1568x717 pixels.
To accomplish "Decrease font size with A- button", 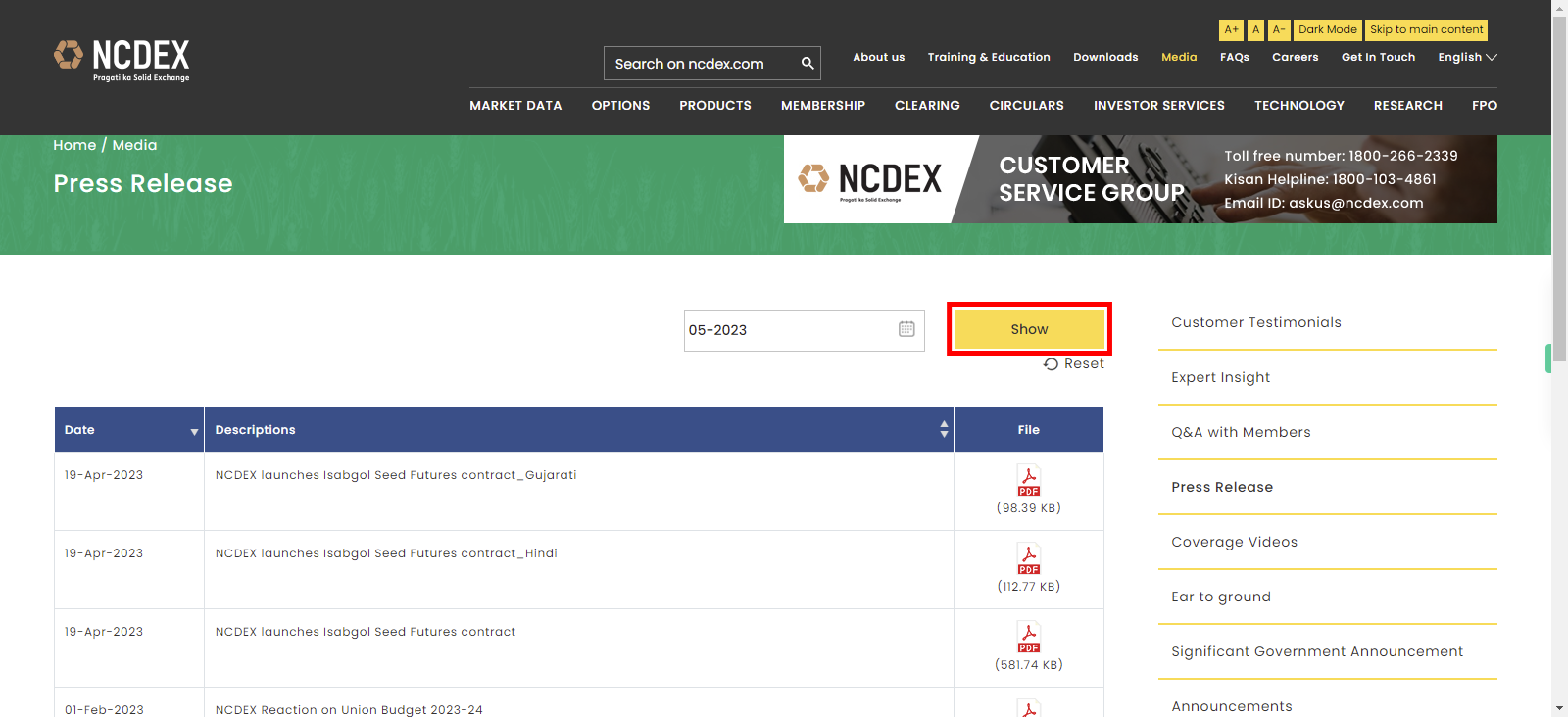I will [1279, 30].
